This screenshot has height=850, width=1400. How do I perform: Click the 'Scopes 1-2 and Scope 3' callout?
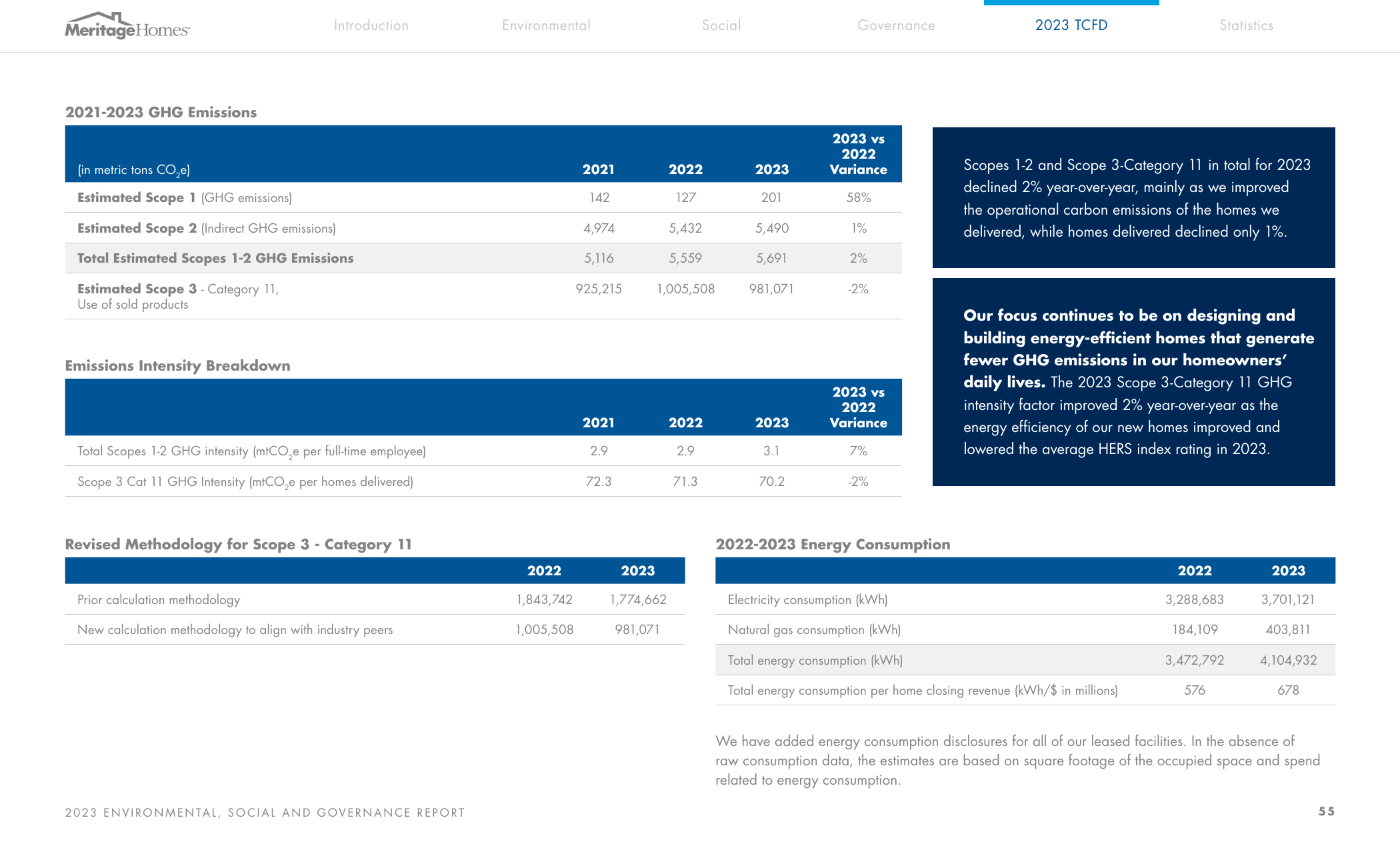click(x=1133, y=197)
